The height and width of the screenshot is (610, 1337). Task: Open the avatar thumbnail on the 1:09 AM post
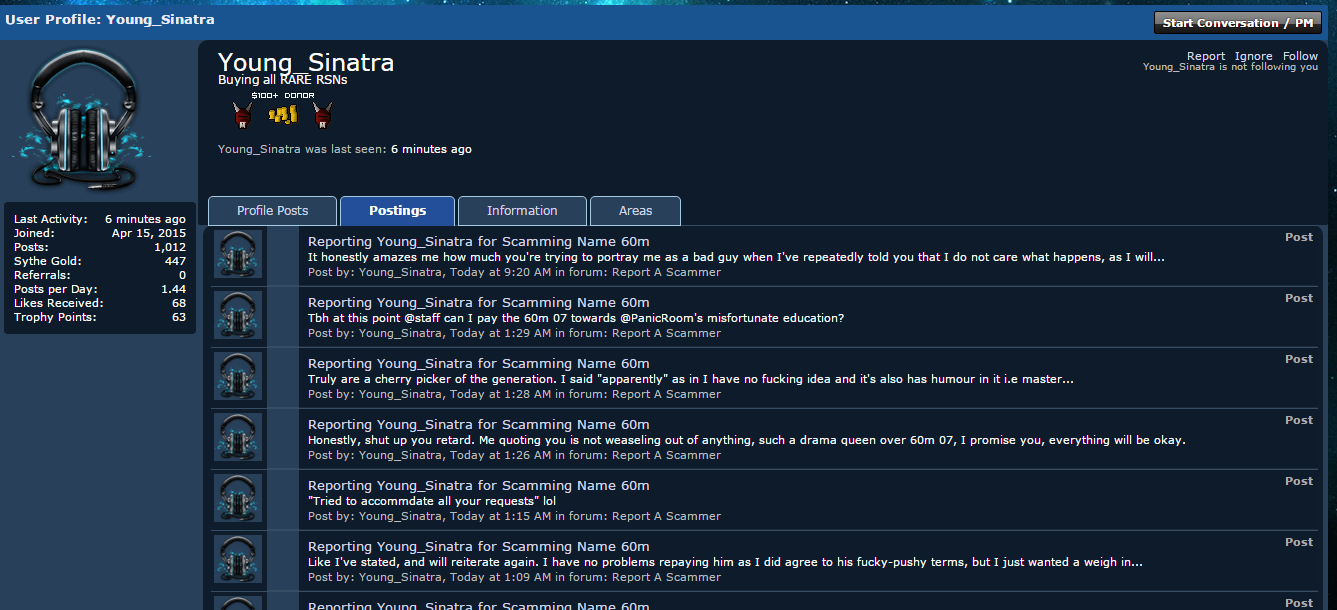[239, 559]
